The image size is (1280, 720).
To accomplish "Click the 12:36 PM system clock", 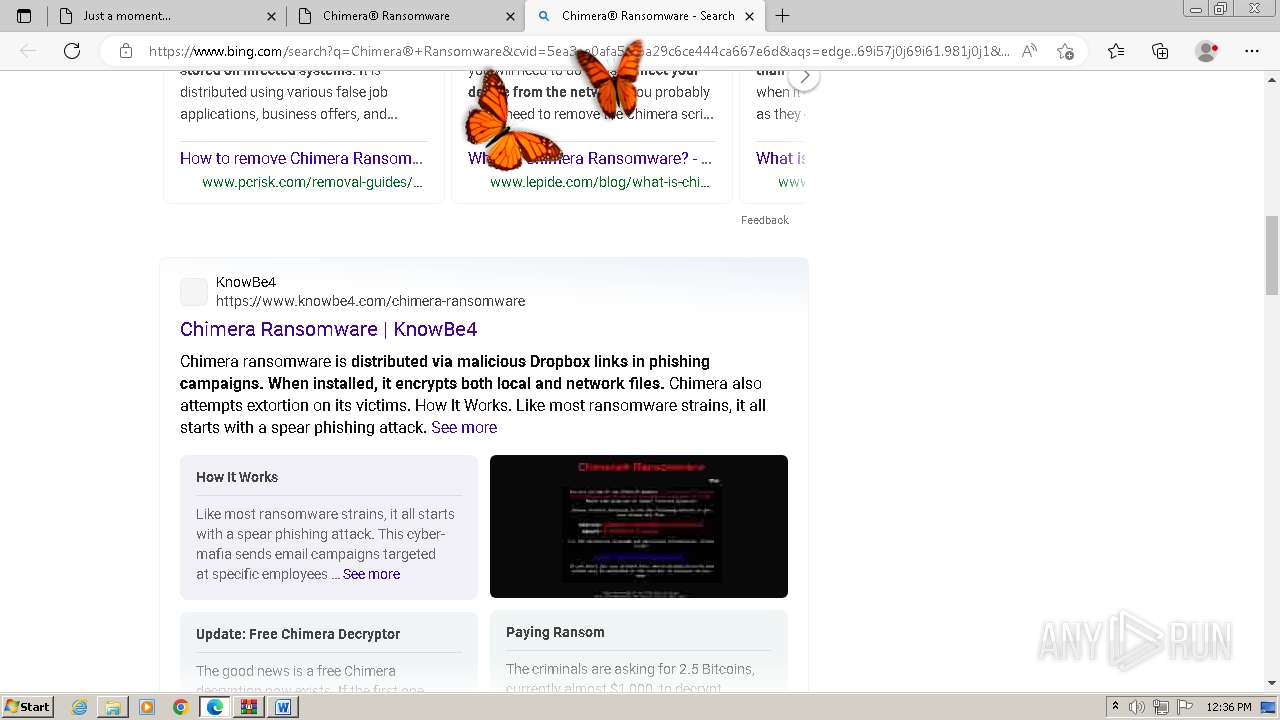I will coord(1229,707).
